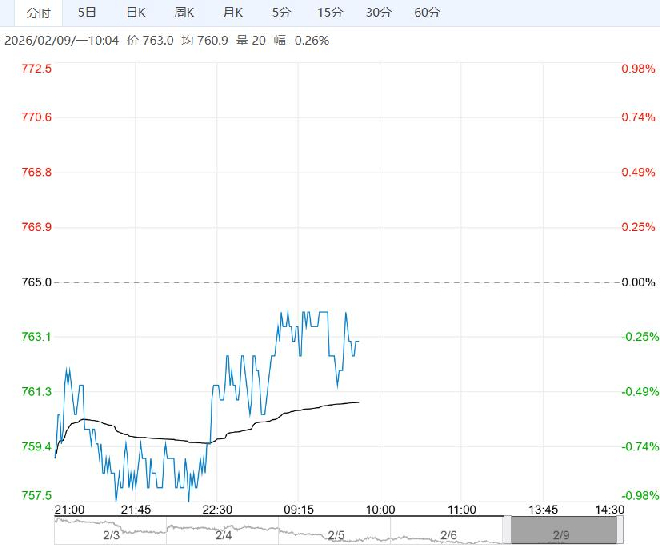
Task: Select the 60分 interval tab
Action: pos(427,13)
